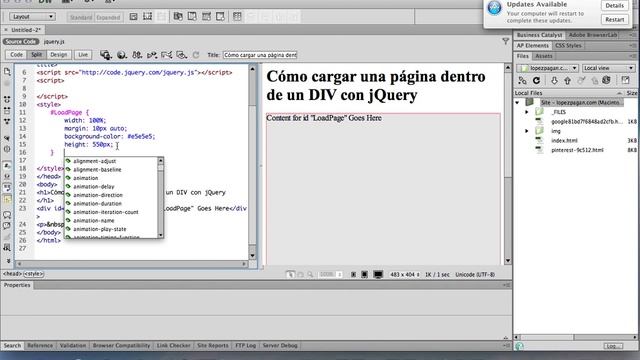
Task: Click the Visual Aids icon
Action: click(x=181, y=55)
